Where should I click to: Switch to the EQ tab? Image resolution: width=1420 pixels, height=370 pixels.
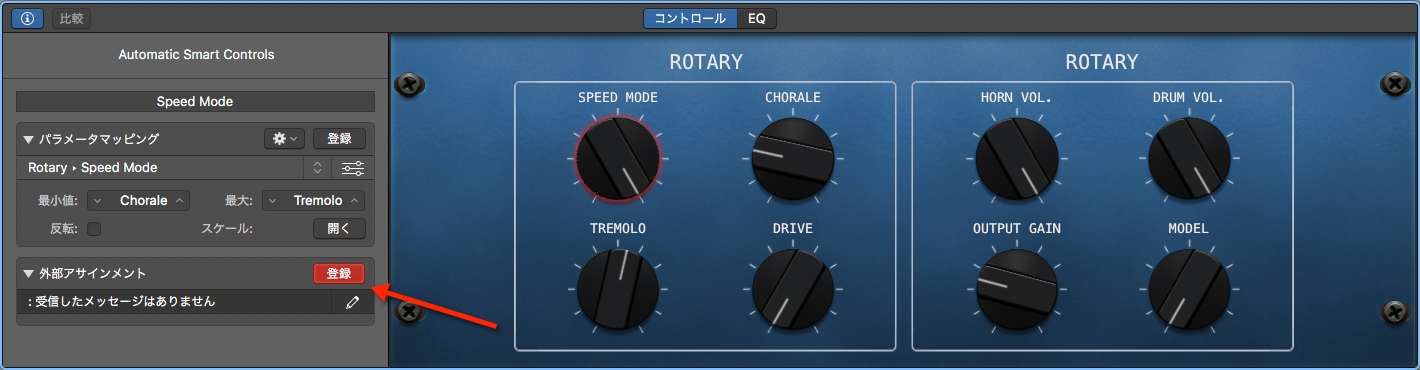coord(757,18)
